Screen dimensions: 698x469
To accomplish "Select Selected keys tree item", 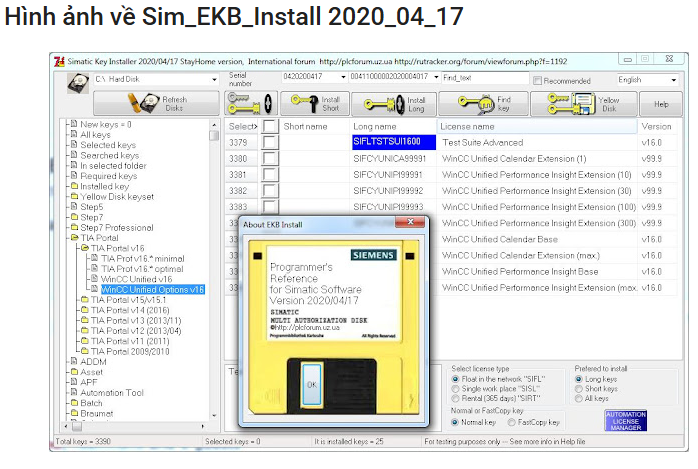I will (x=108, y=145).
